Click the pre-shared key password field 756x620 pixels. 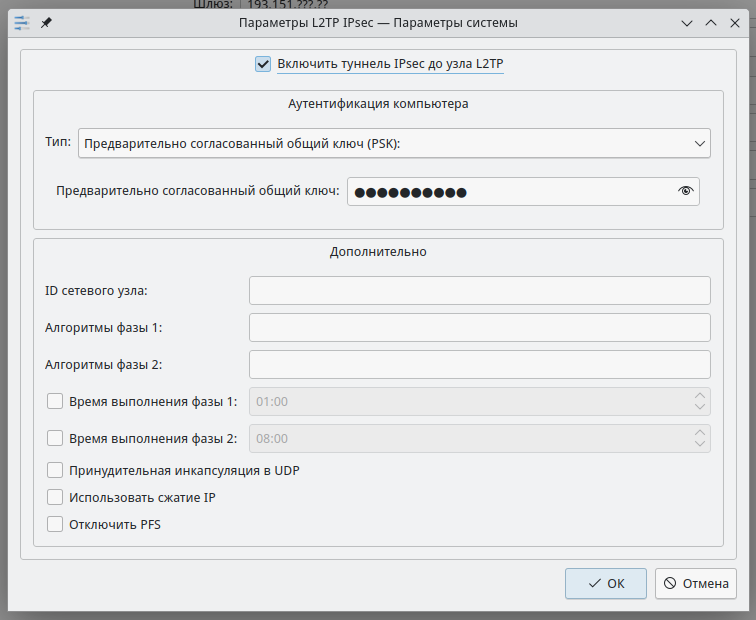point(510,191)
